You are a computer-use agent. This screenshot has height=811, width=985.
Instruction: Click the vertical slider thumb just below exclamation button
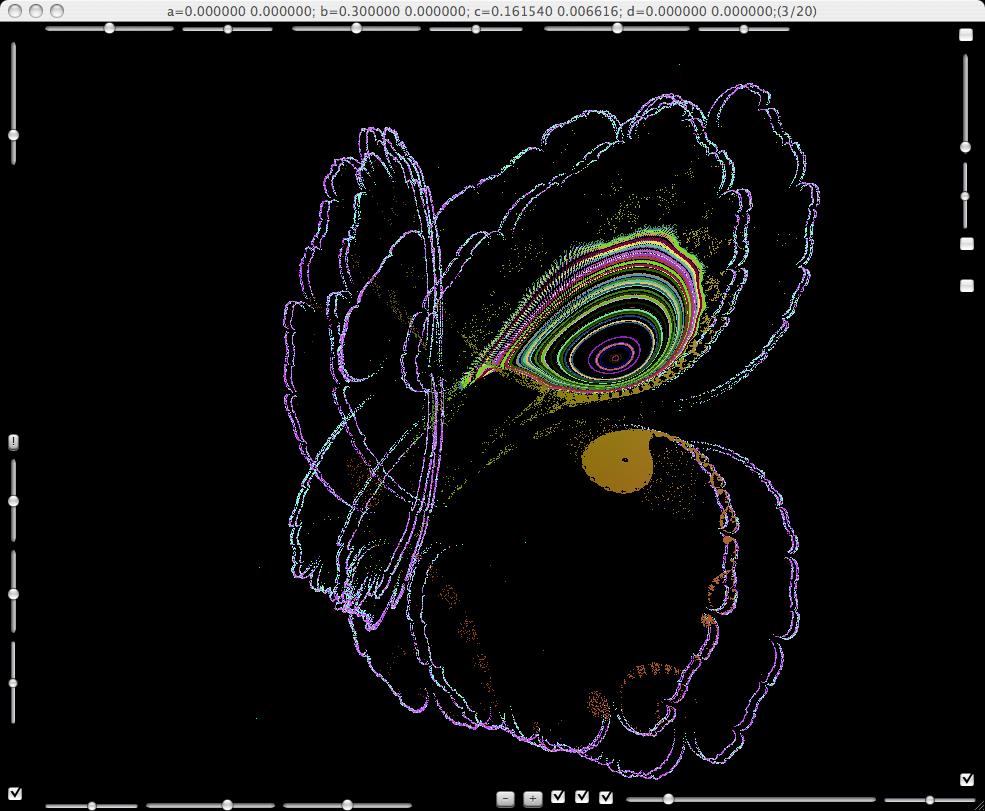13,501
